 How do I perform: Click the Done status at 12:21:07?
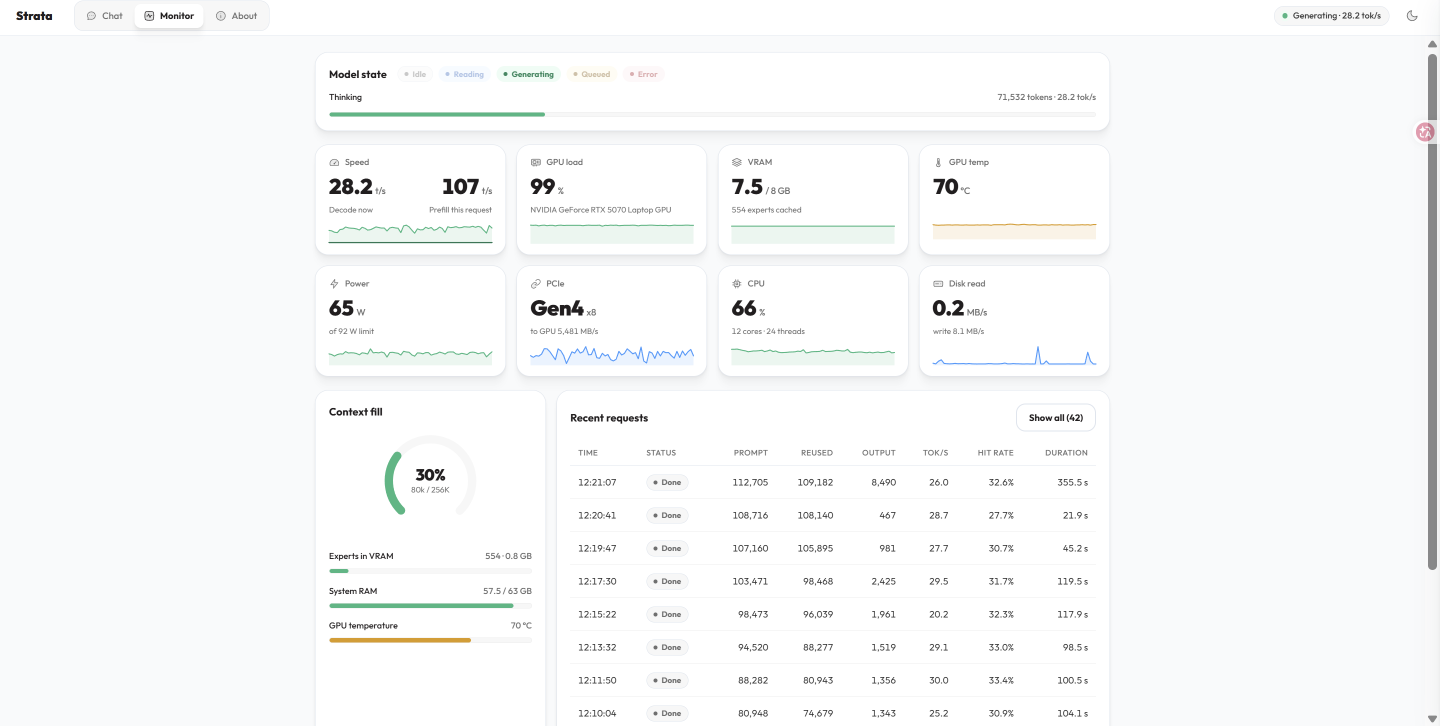(x=667, y=482)
